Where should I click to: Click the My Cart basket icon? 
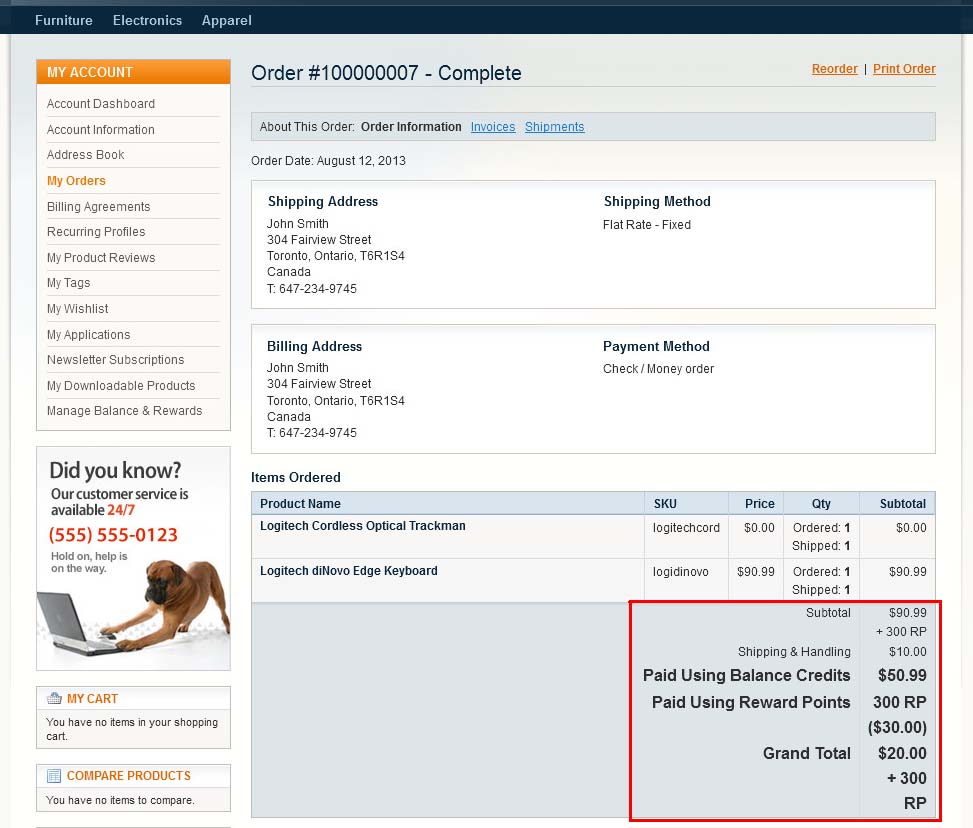click(x=55, y=698)
